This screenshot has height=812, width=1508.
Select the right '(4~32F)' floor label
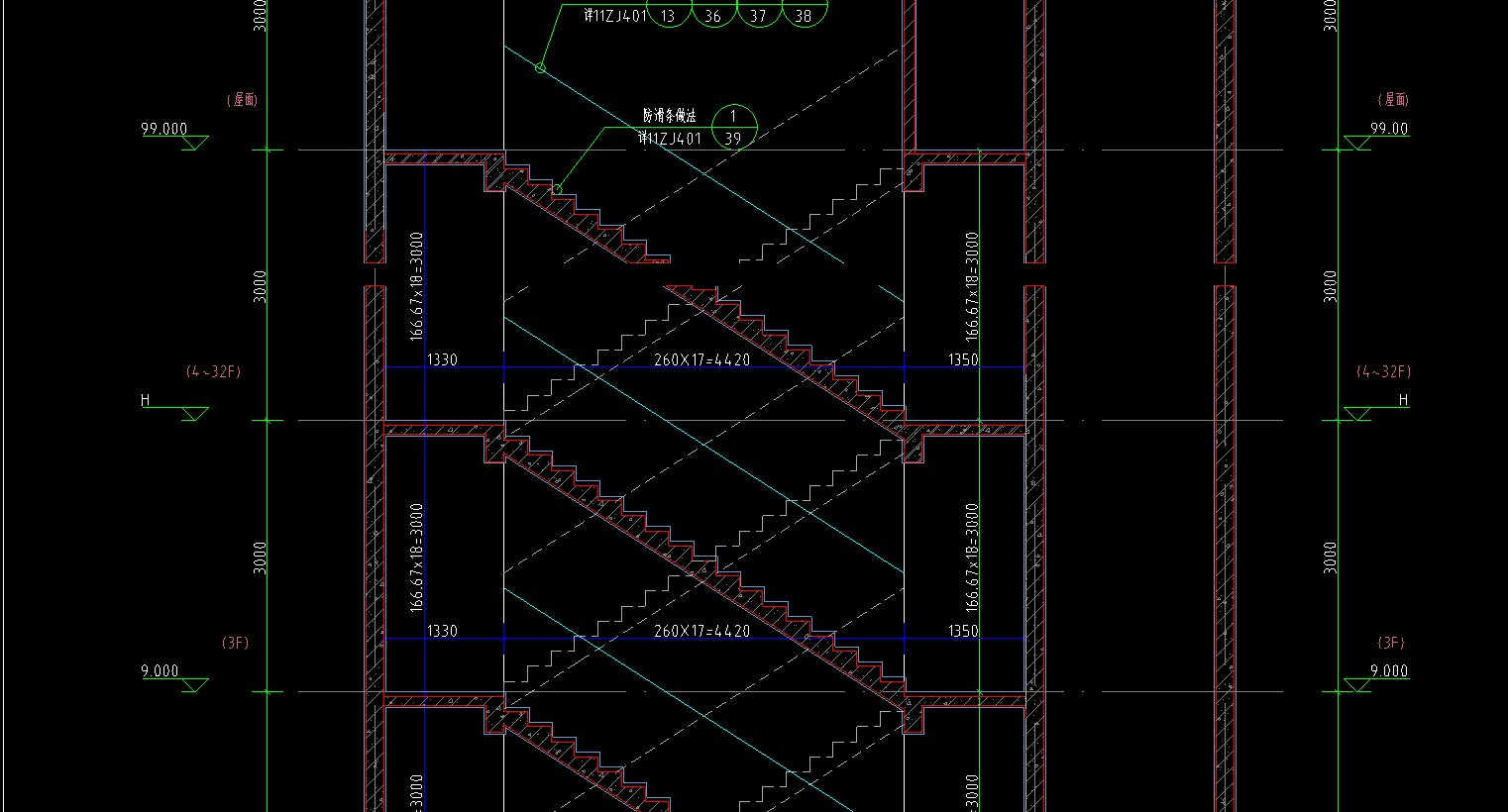(x=1384, y=372)
